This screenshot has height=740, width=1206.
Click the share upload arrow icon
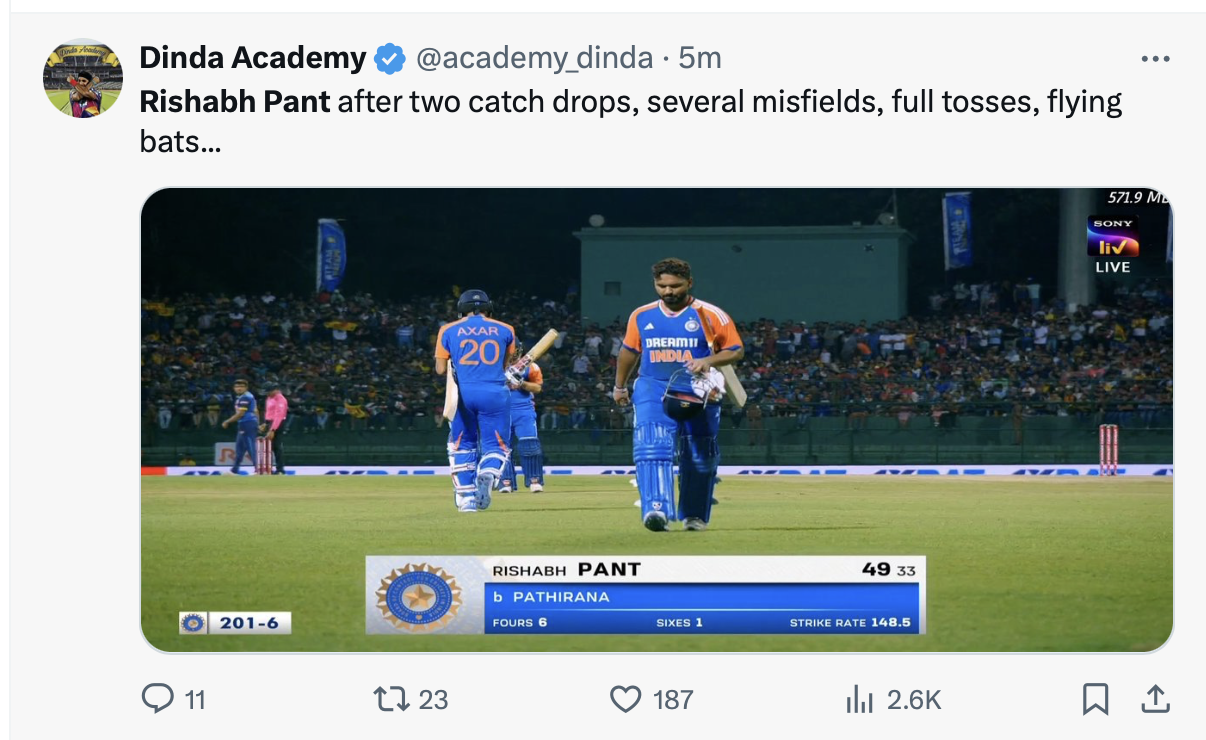1154,698
